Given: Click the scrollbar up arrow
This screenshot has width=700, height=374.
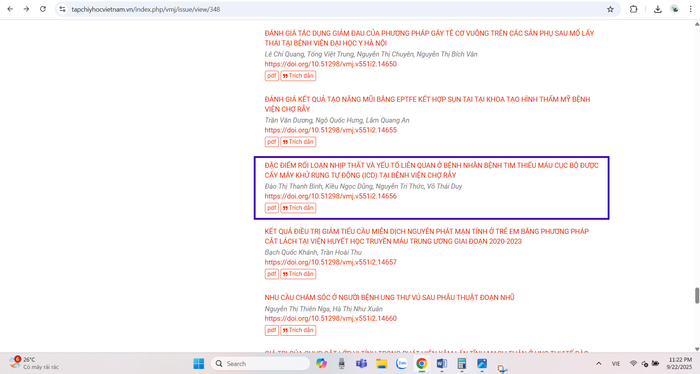Looking at the screenshot, I should (696, 24).
